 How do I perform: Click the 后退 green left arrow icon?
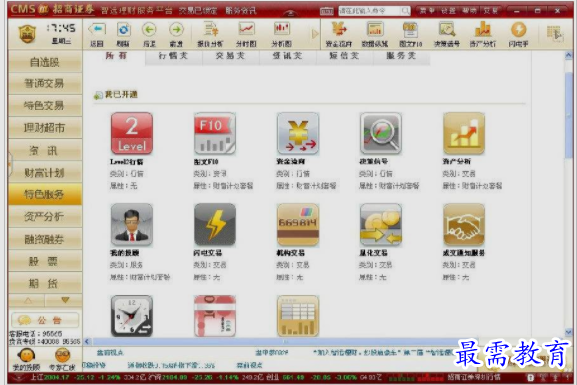(x=149, y=34)
